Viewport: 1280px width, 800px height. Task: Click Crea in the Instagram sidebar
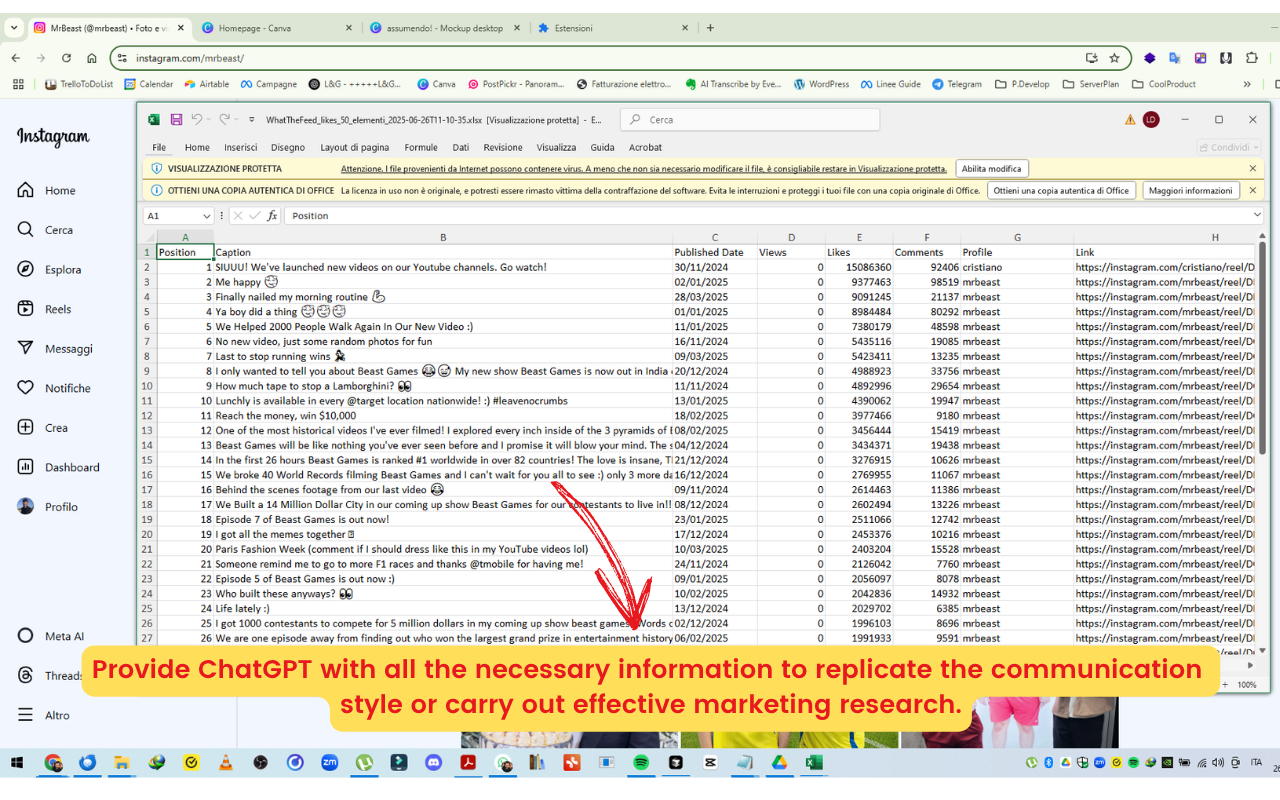43,427
